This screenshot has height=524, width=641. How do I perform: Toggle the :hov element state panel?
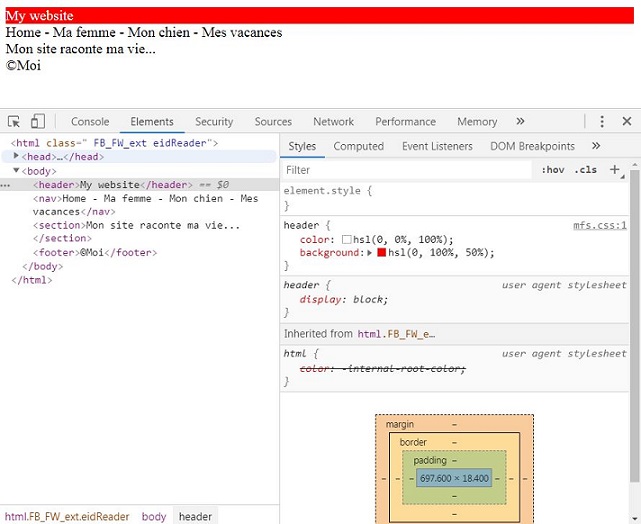point(552,170)
